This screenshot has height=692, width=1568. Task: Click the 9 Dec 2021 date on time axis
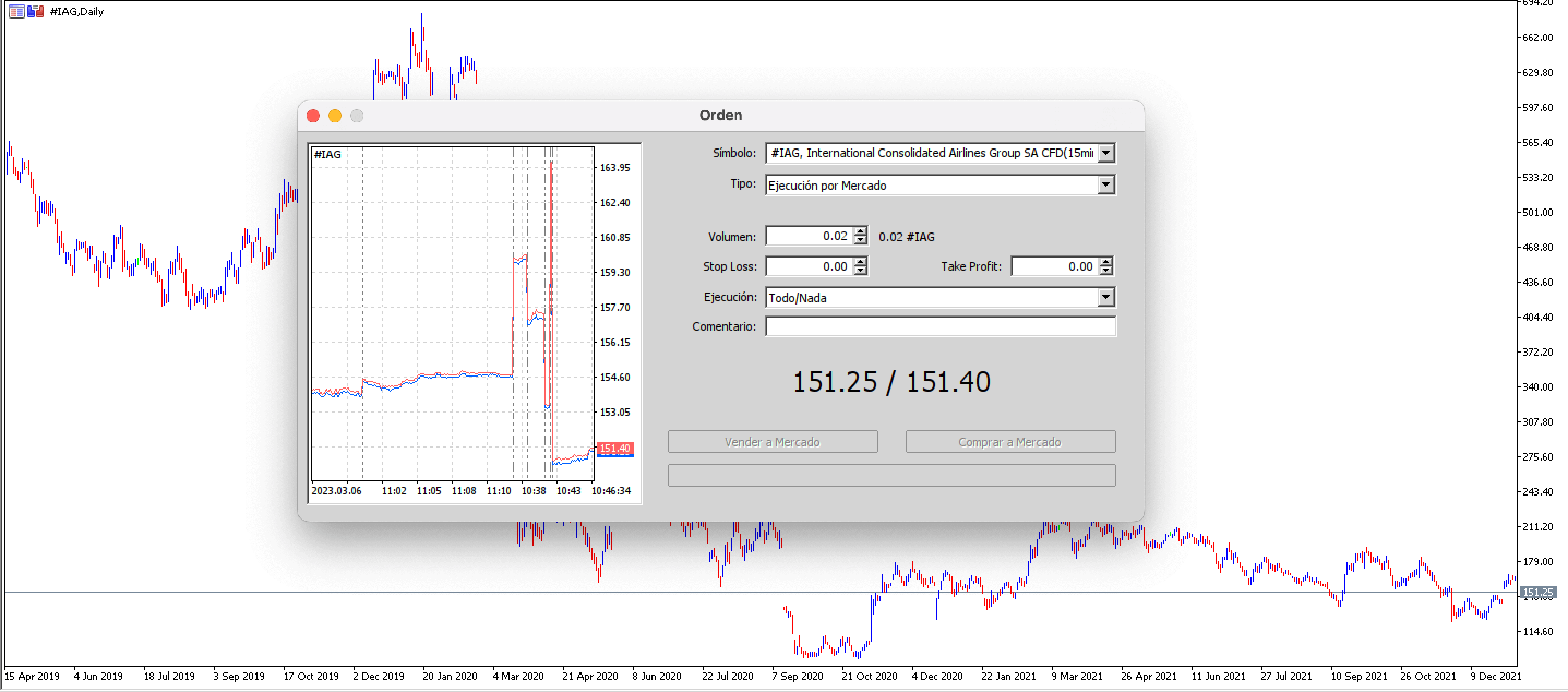pos(1495,676)
